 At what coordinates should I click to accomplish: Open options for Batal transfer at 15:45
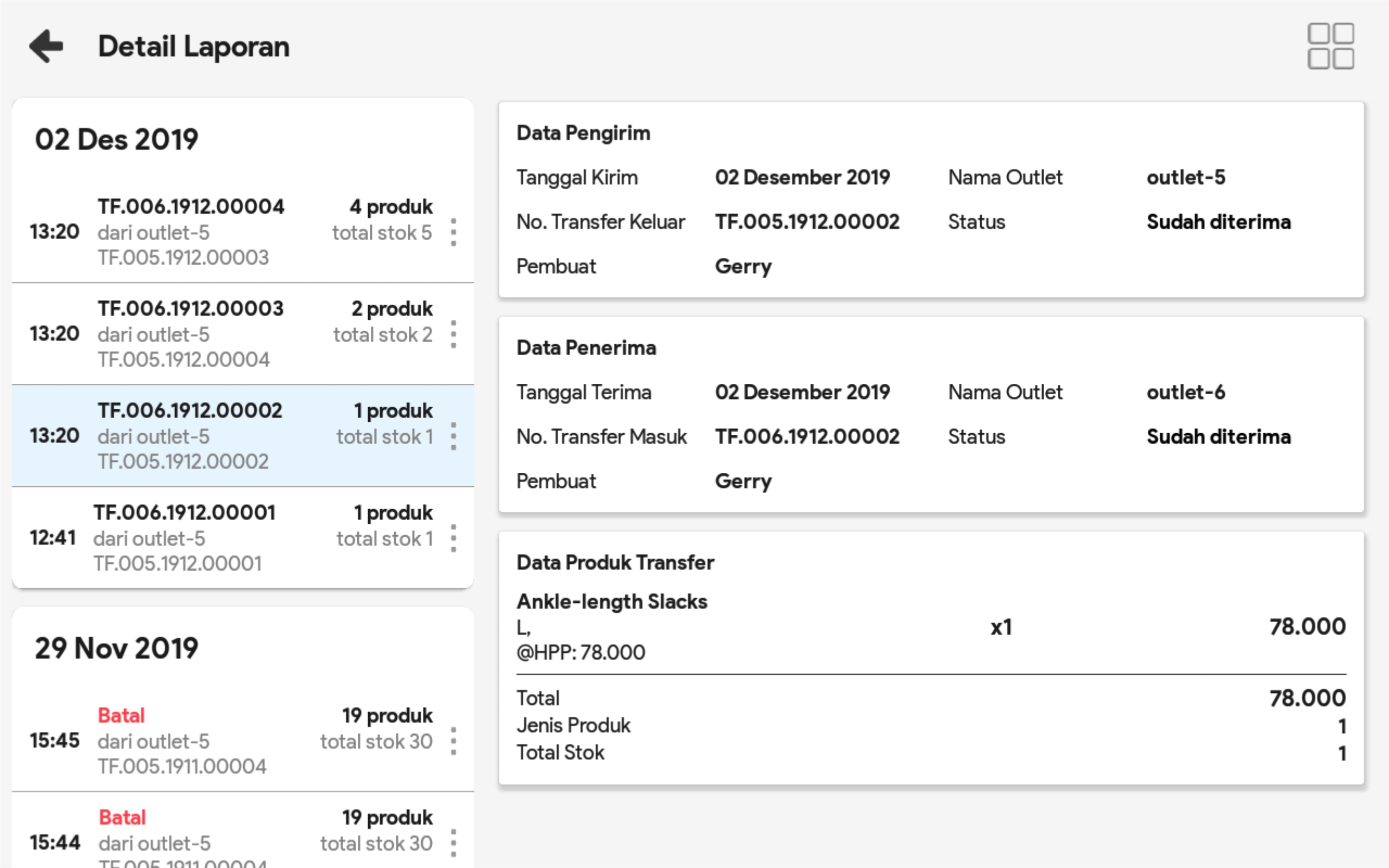coord(454,741)
